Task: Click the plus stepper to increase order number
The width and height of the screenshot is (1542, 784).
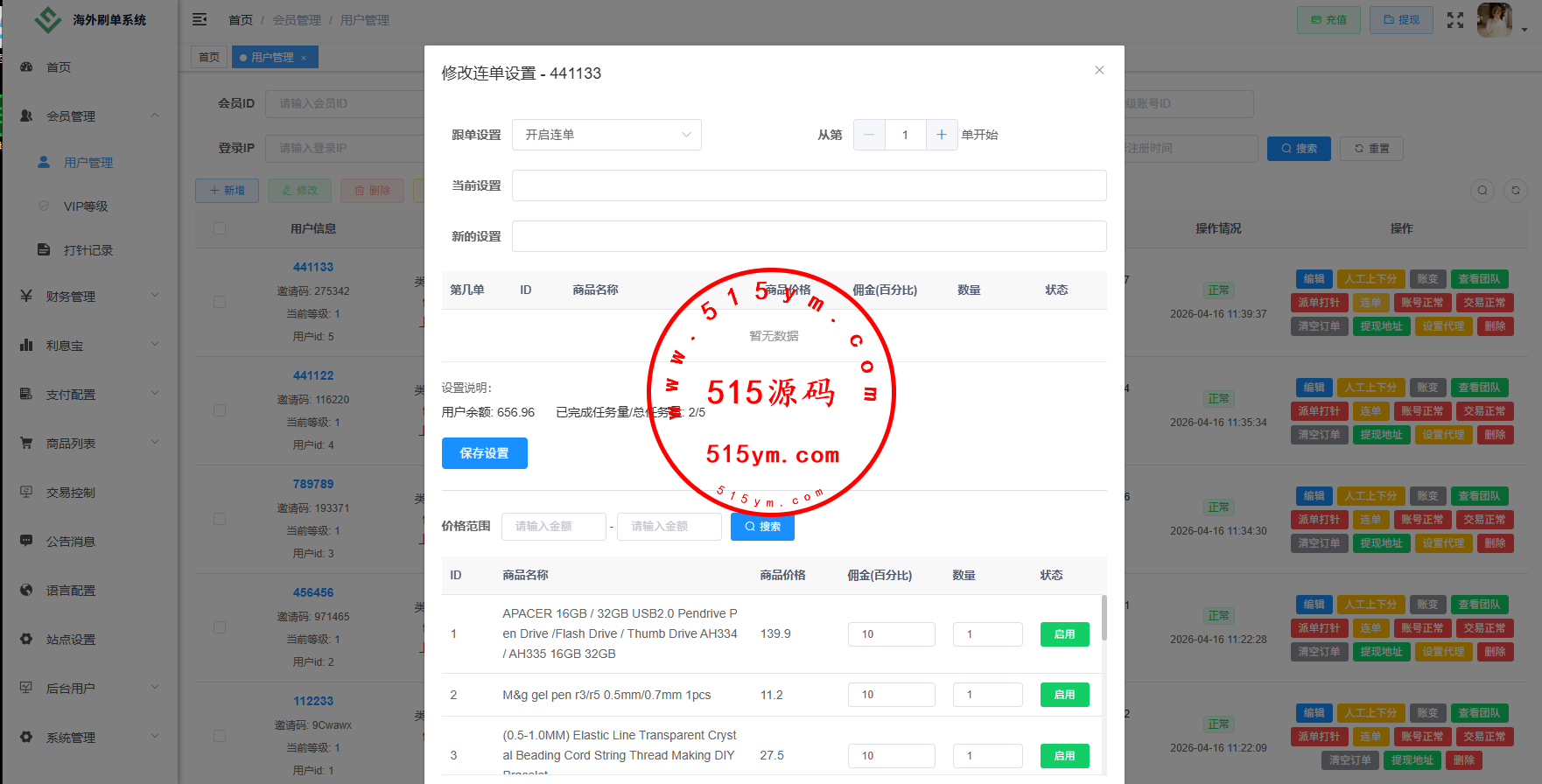Action: pos(941,135)
